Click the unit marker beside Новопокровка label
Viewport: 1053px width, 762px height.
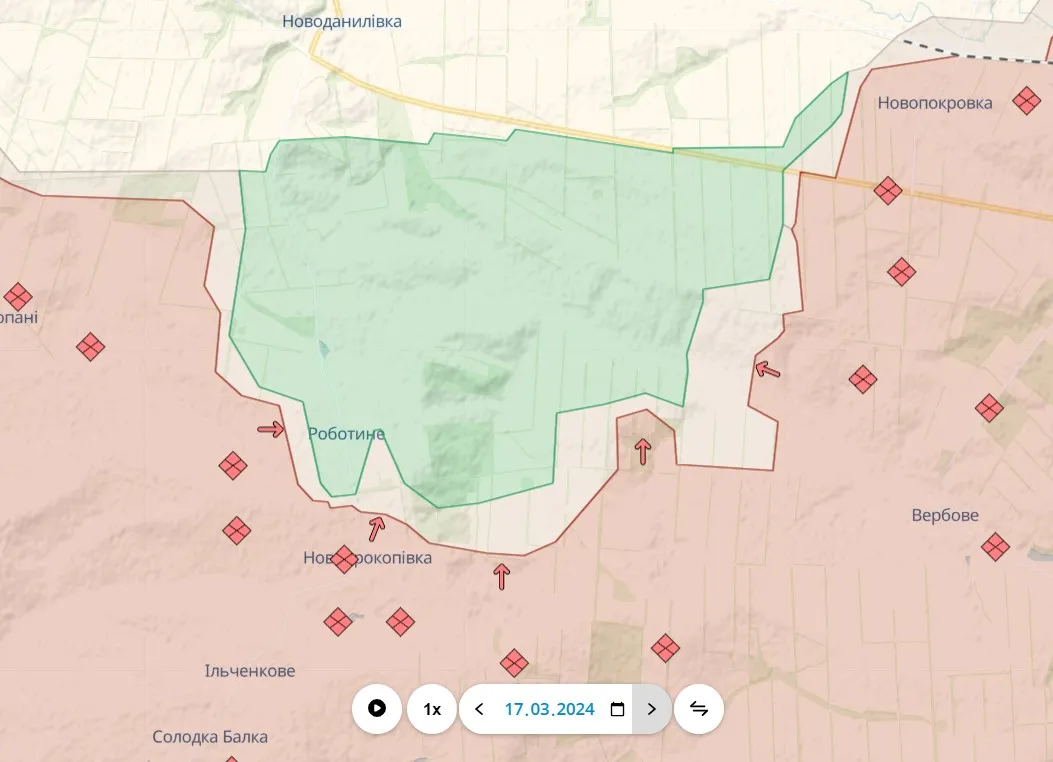(1026, 100)
